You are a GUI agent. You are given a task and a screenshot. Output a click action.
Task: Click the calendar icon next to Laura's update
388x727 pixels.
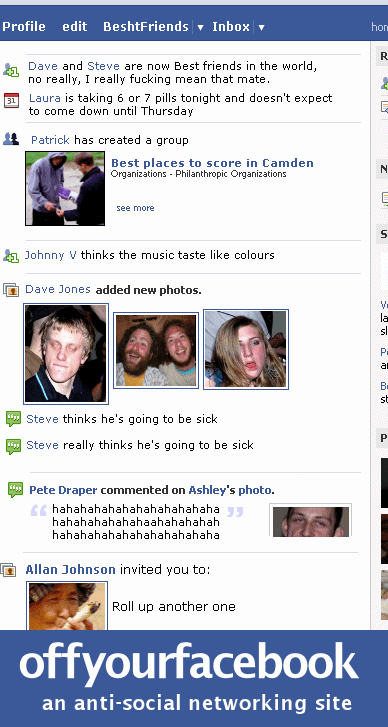point(11,100)
